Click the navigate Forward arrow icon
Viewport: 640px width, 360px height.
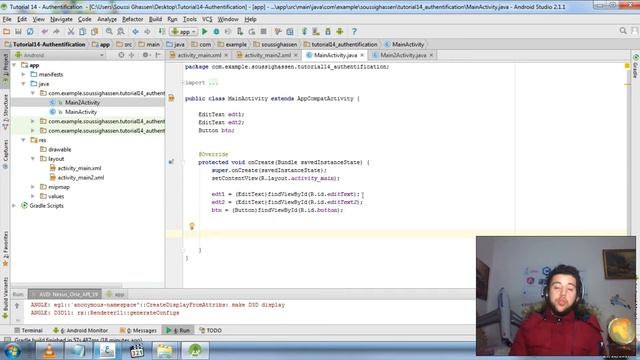point(147,31)
